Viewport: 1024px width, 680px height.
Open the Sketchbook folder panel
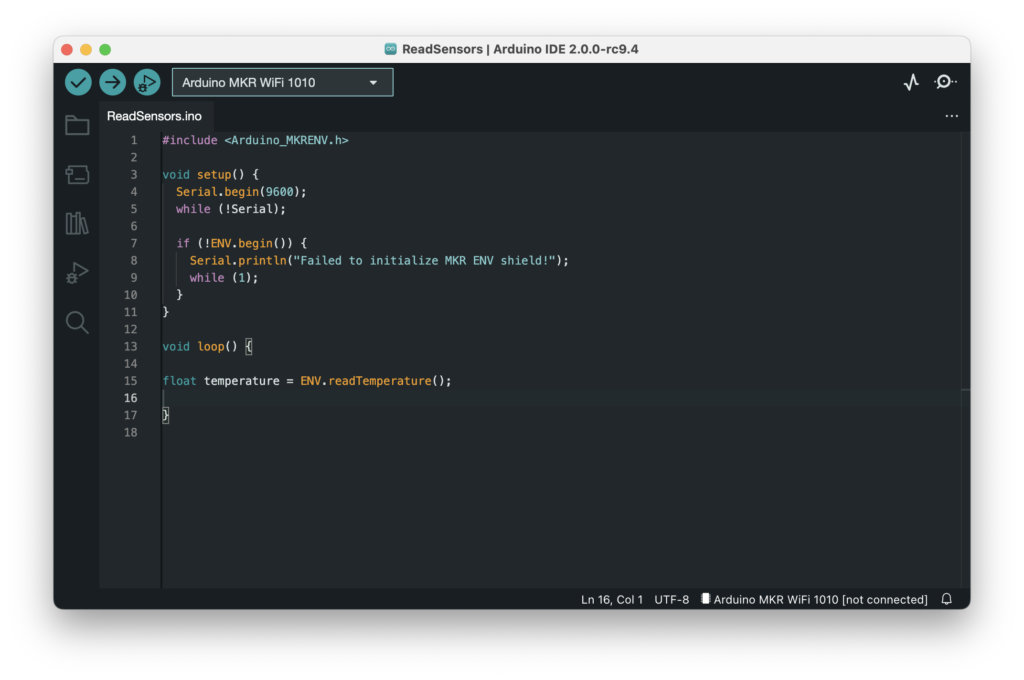77,125
